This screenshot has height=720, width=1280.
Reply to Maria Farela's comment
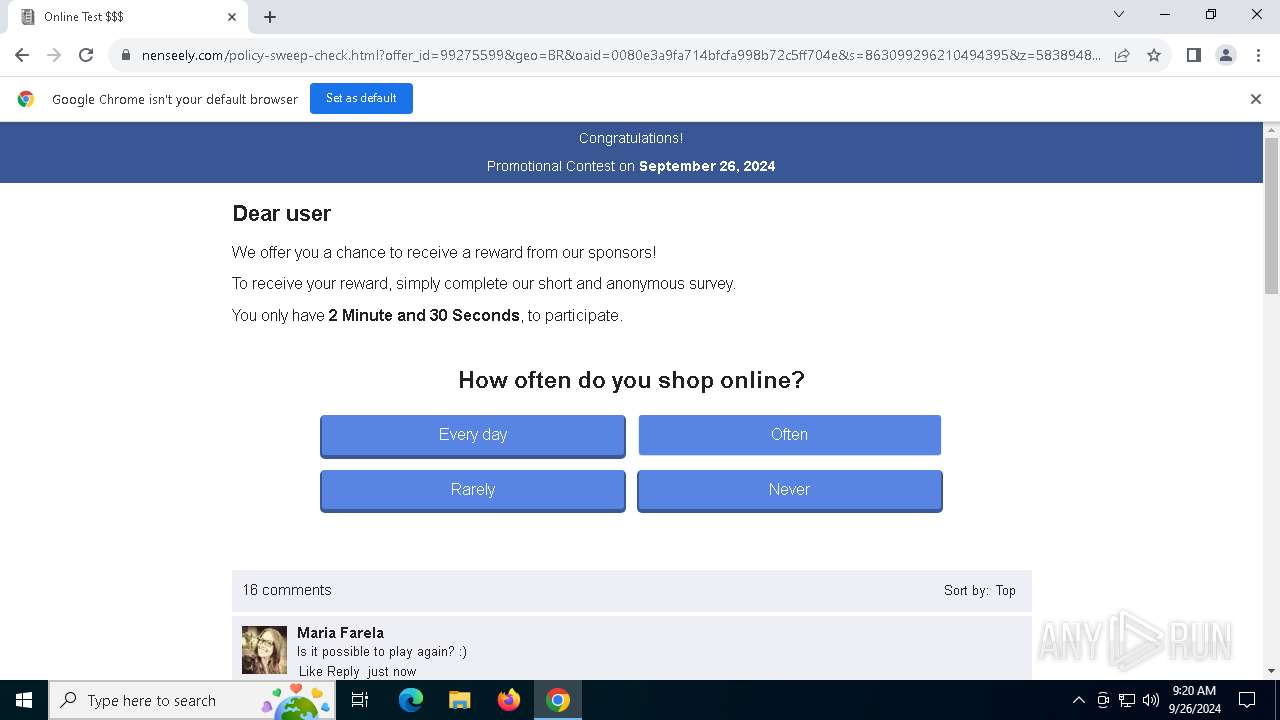pos(343,672)
